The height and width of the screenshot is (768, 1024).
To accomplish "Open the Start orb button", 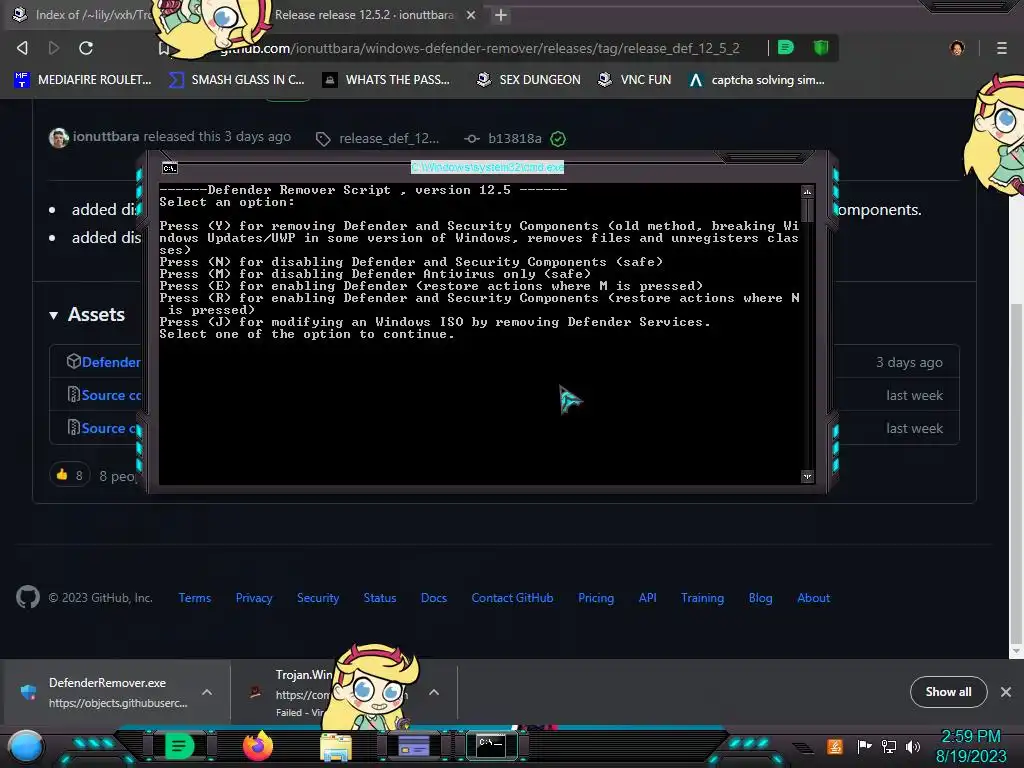I will coord(26,747).
